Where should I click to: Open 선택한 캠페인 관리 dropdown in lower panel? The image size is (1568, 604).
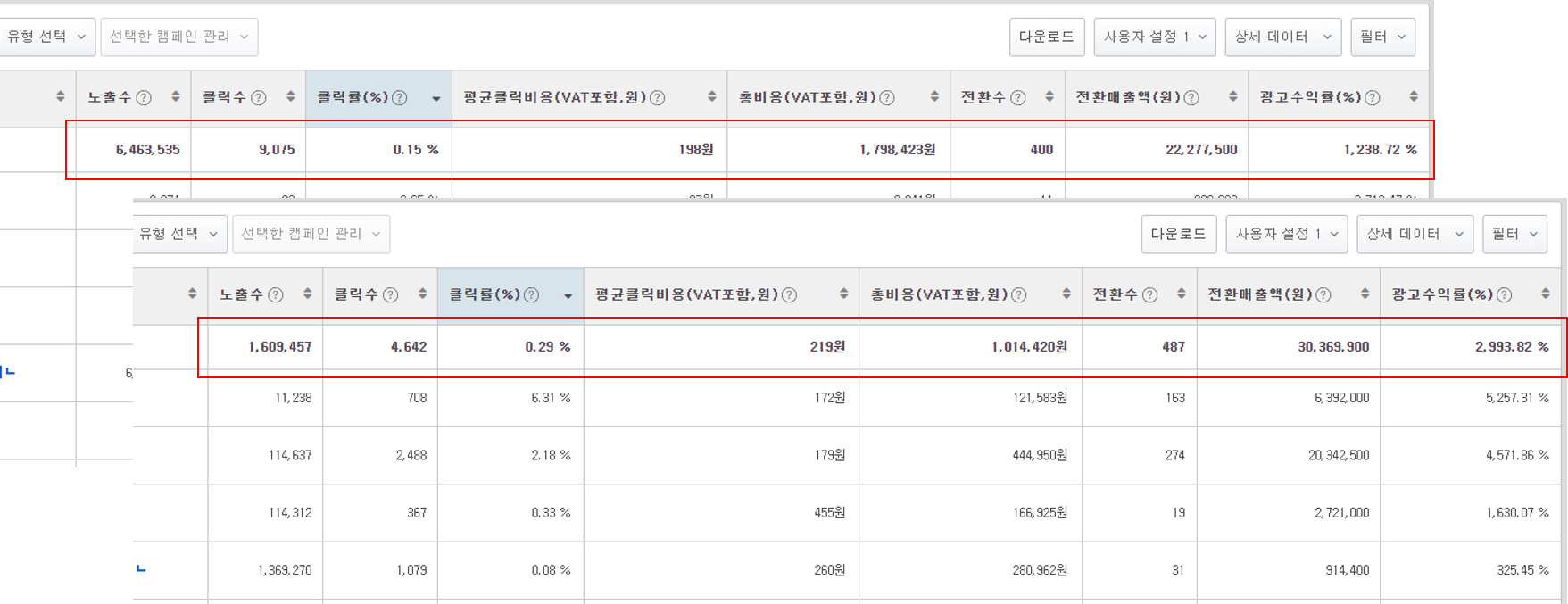[x=311, y=234]
